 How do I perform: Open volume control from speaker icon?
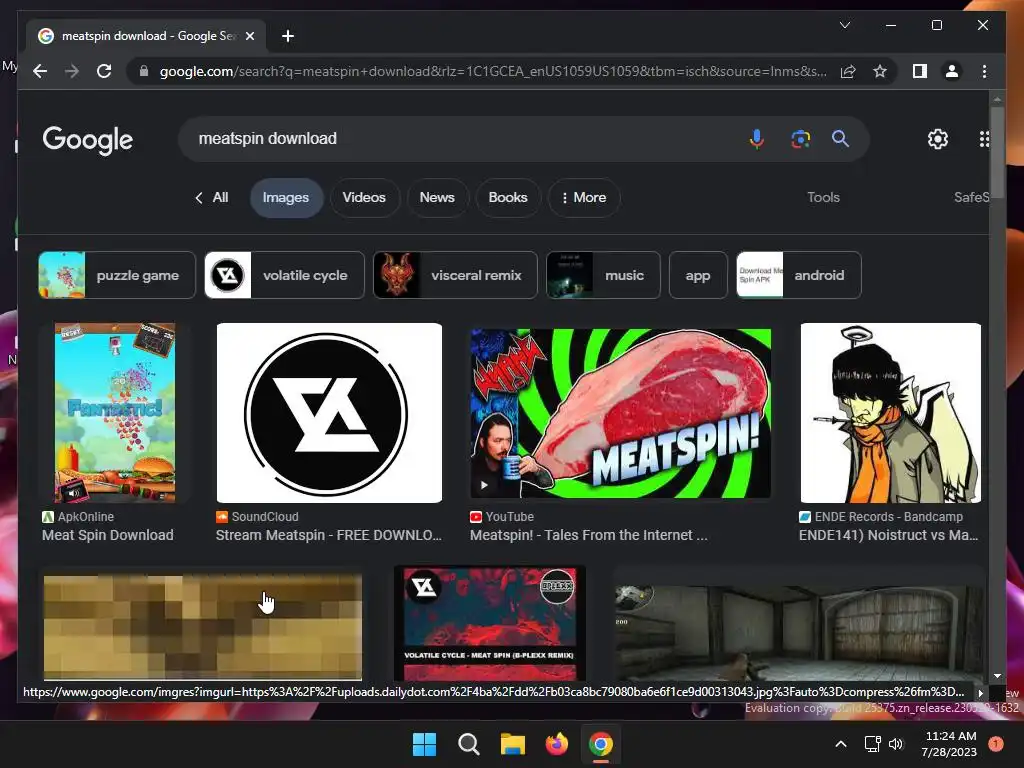896,744
